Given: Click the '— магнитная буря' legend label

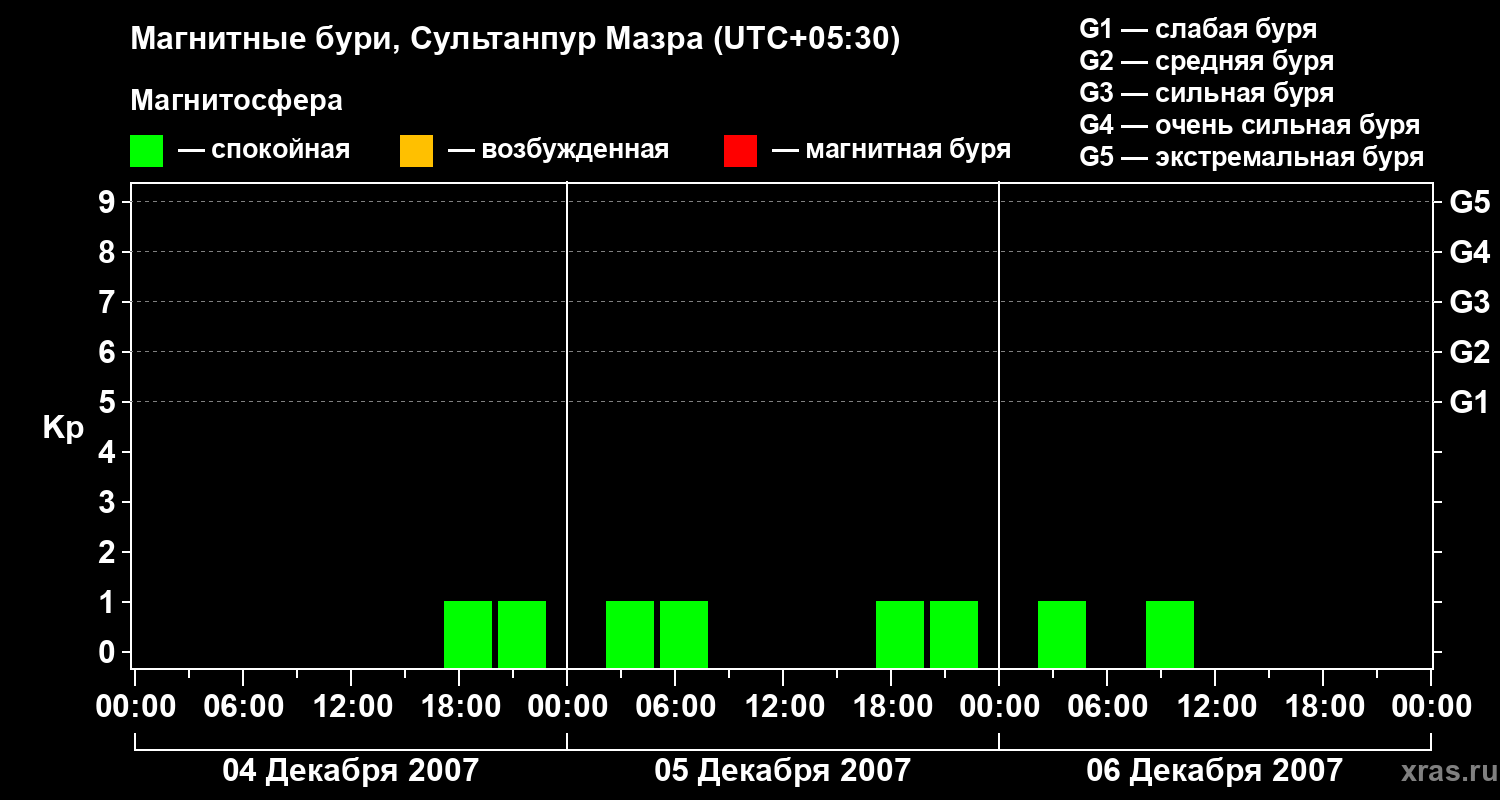Looking at the screenshot, I should (891, 150).
